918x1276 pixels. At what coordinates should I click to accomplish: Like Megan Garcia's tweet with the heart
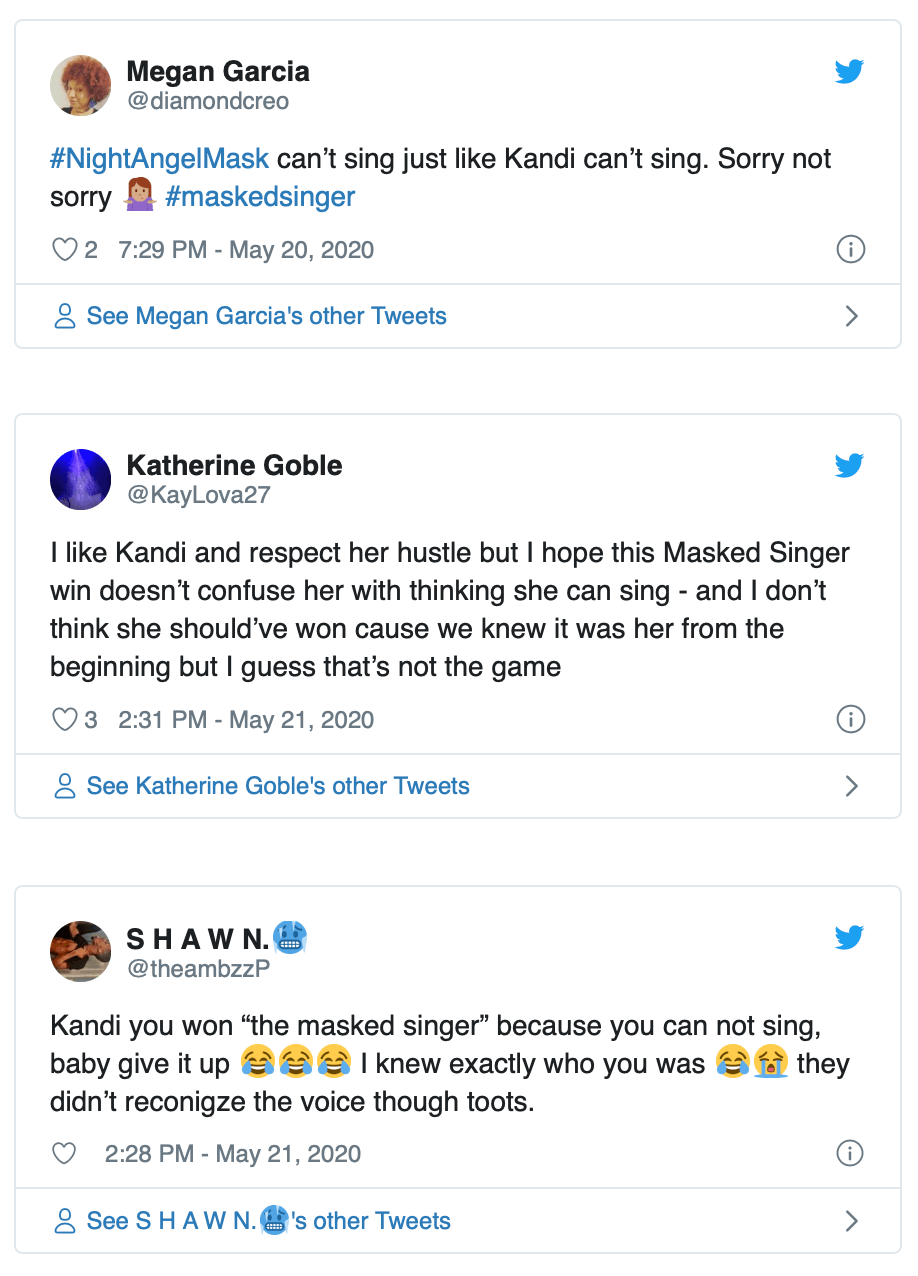65,249
